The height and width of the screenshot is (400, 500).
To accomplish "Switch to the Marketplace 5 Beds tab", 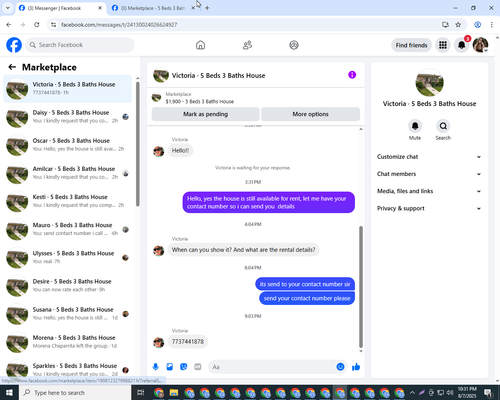I will tap(152, 8).
